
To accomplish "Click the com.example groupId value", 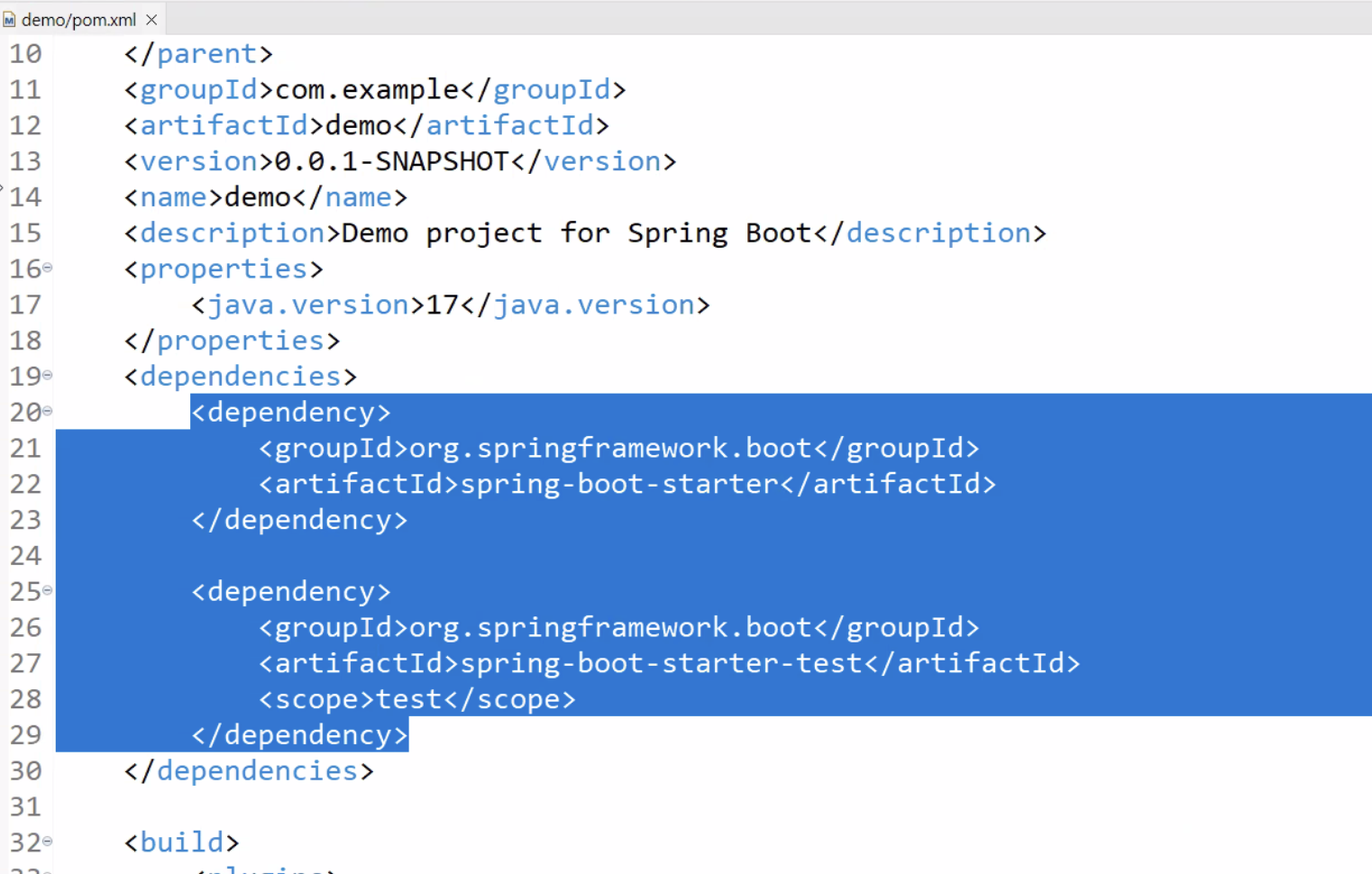I will tap(367, 89).
